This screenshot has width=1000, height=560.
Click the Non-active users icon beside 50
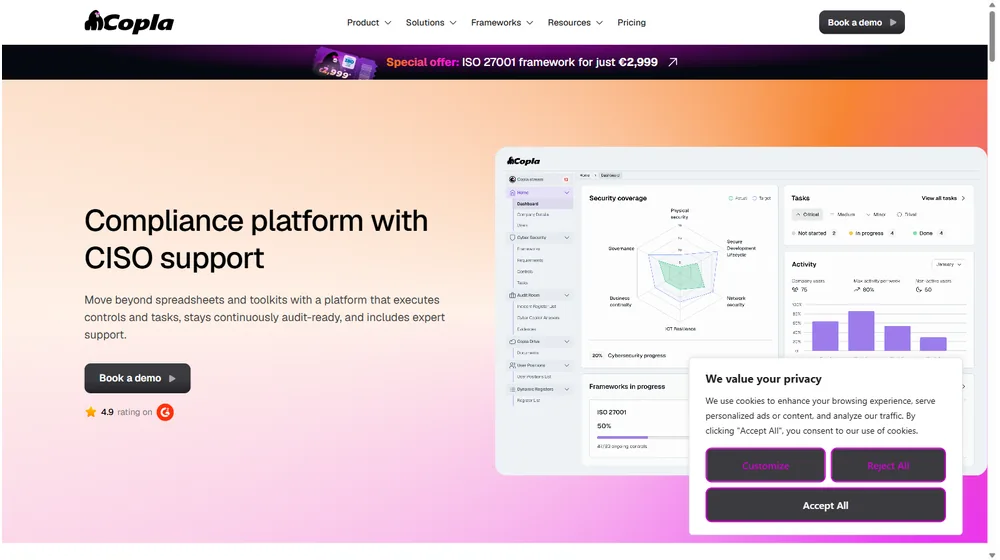[919, 290]
